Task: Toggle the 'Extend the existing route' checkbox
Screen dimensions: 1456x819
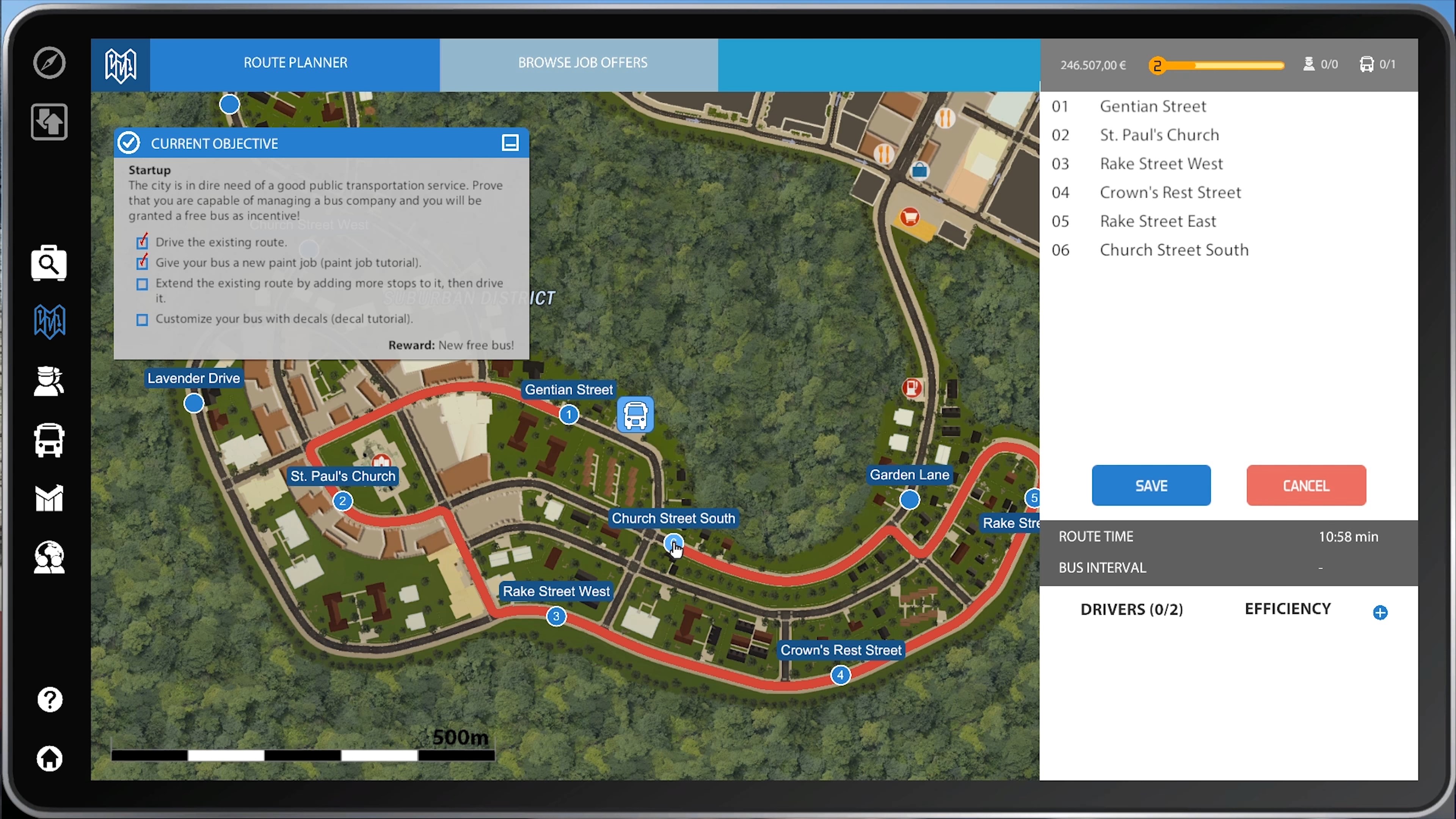Action: click(143, 284)
